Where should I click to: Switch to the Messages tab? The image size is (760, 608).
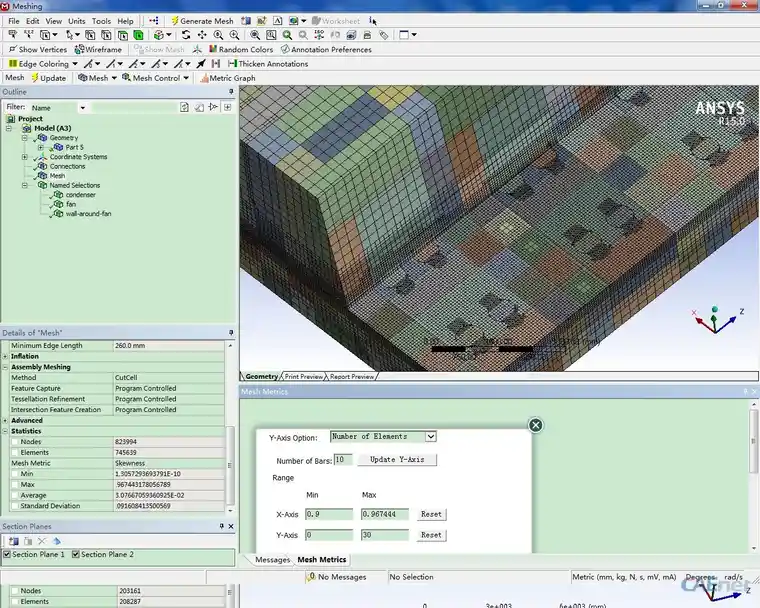[x=272, y=560]
